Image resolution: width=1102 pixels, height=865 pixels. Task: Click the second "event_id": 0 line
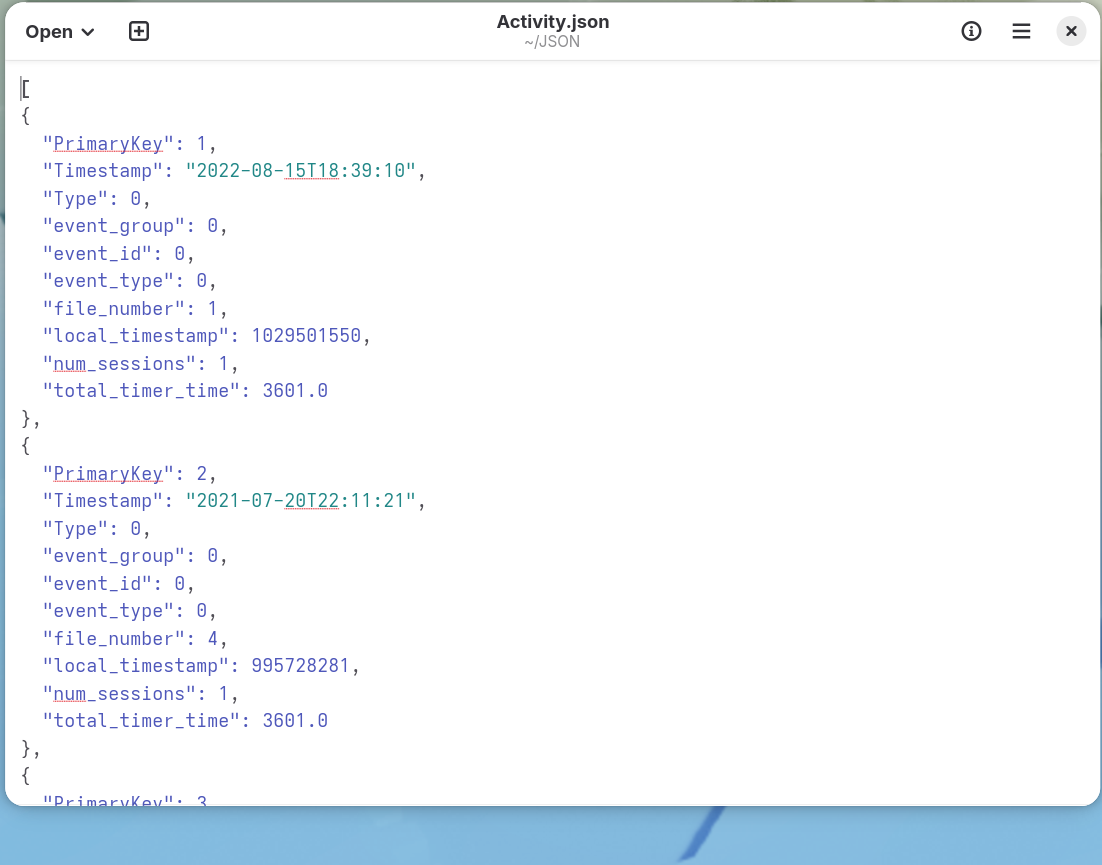119,584
